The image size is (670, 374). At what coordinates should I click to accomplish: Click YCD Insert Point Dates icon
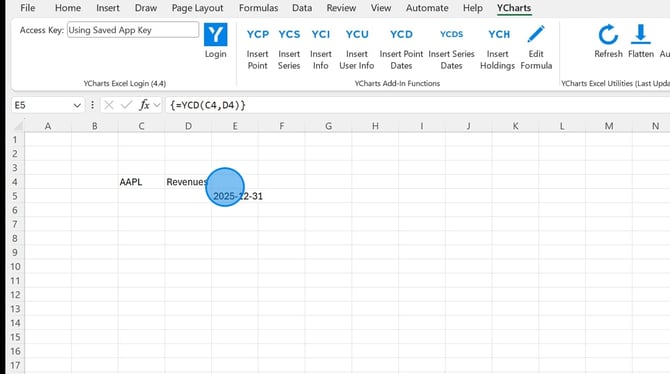click(x=401, y=34)
